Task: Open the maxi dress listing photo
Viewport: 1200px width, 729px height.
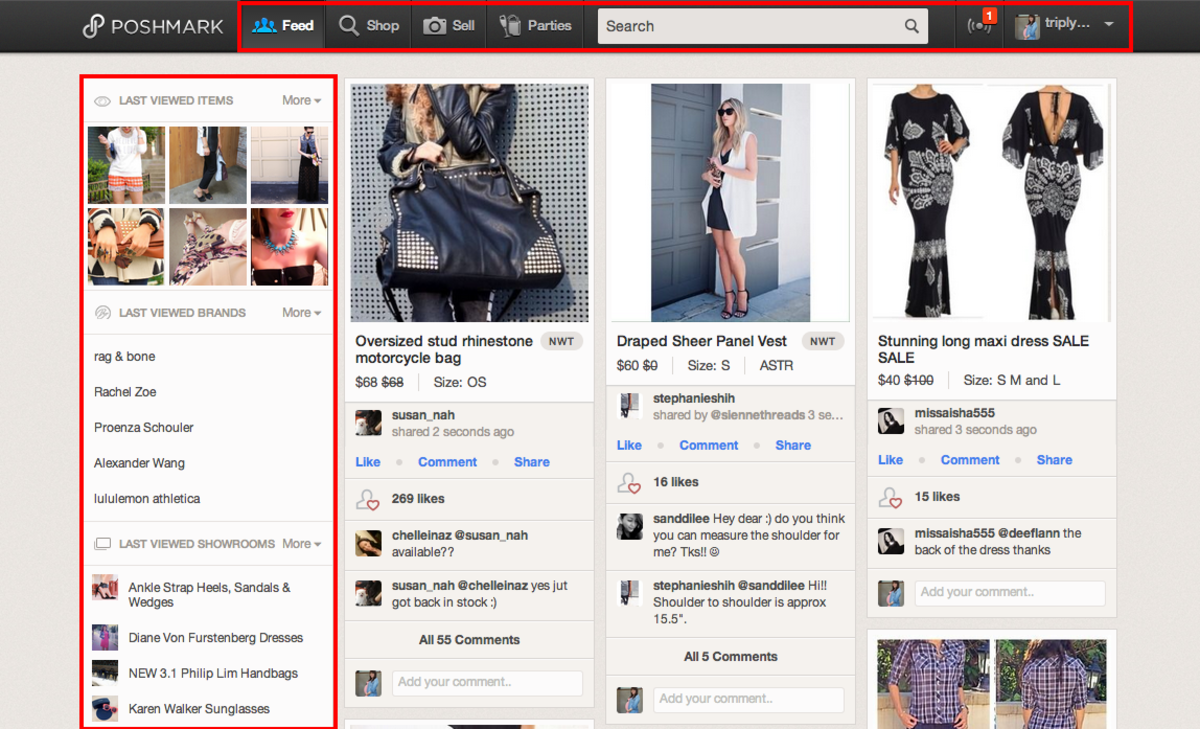Action: [991, 200]
